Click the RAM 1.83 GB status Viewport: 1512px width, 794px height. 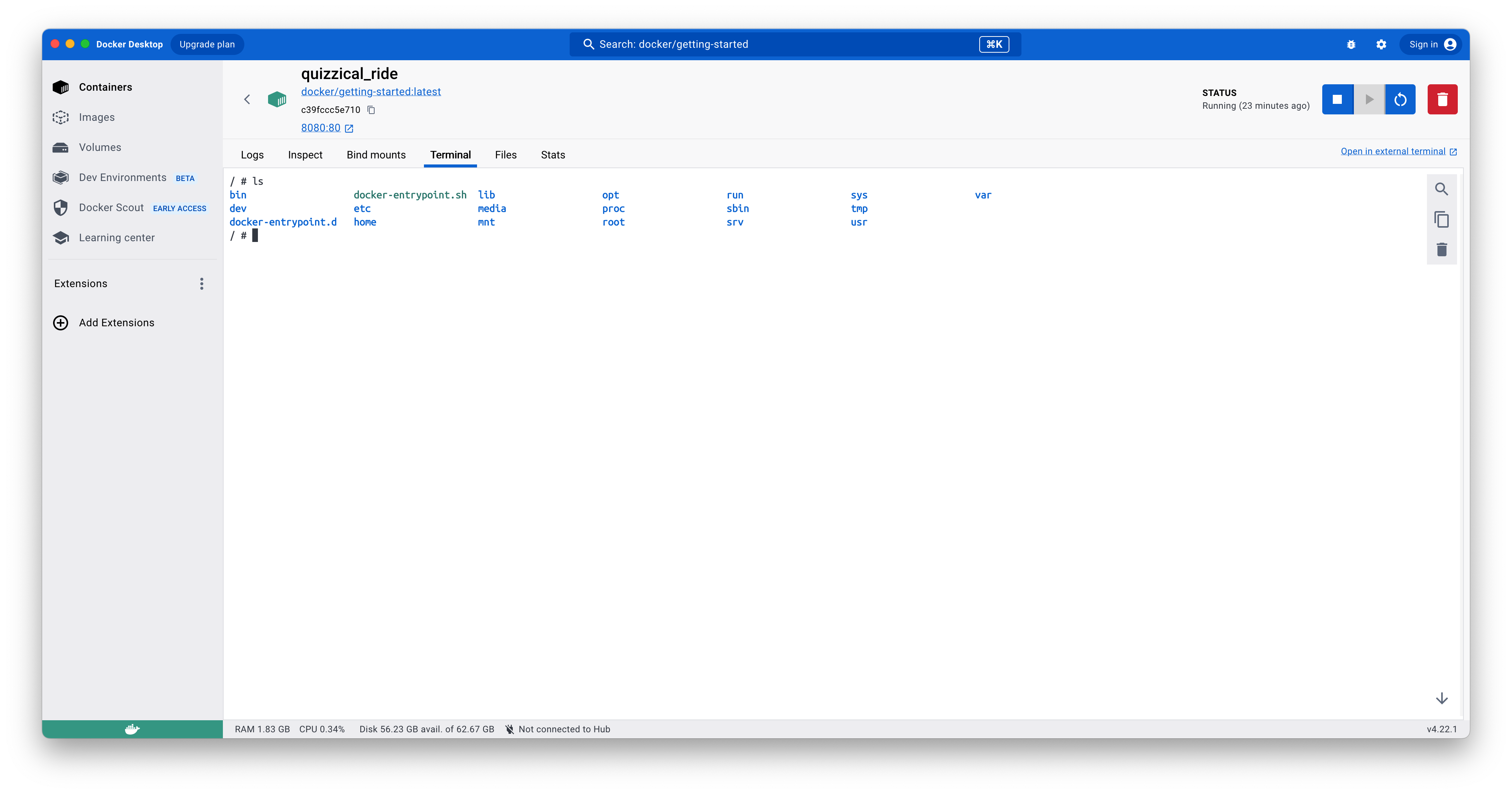[262, 729]
